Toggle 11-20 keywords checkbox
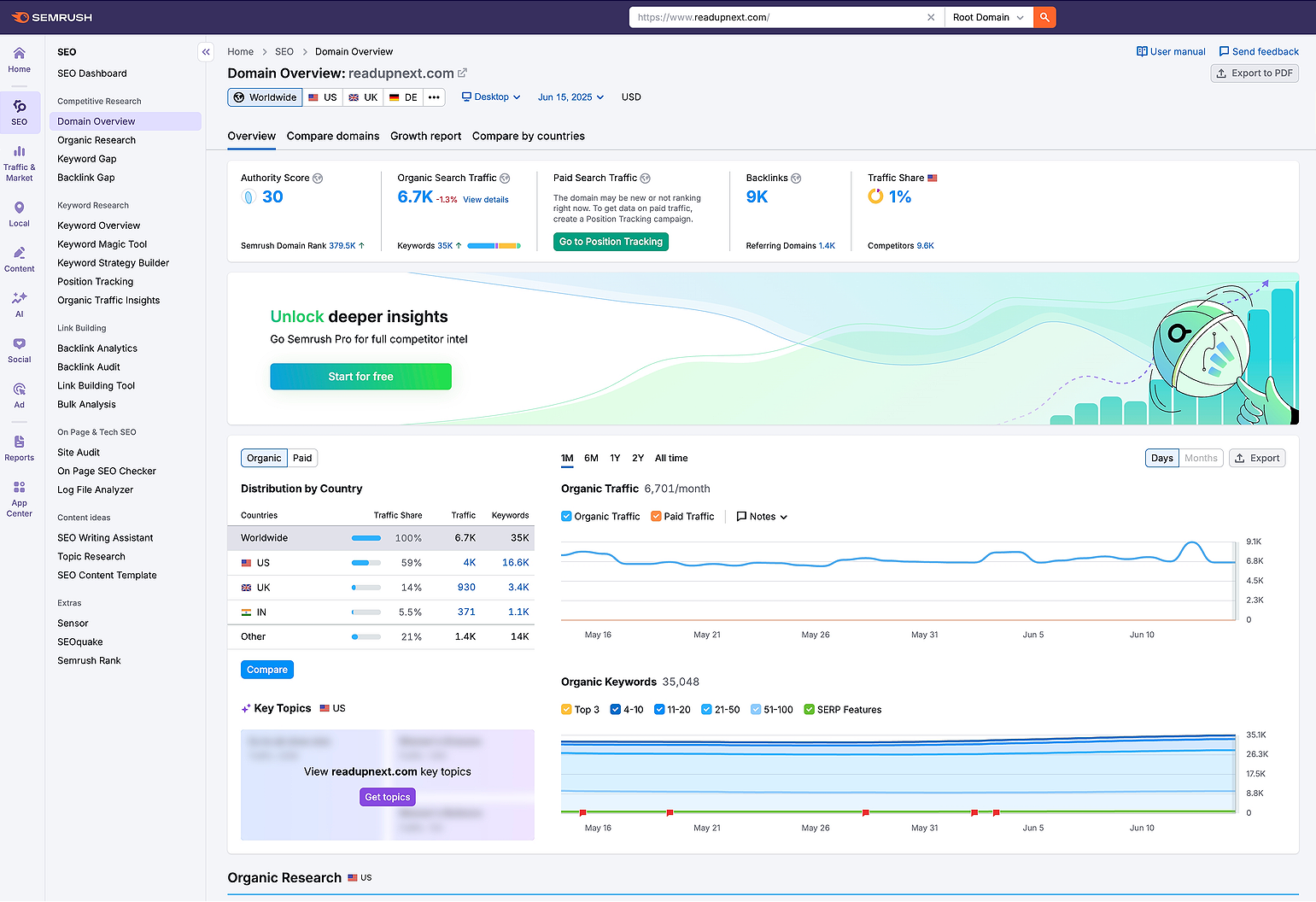1316x902 pixels. [x=659, y=710]
